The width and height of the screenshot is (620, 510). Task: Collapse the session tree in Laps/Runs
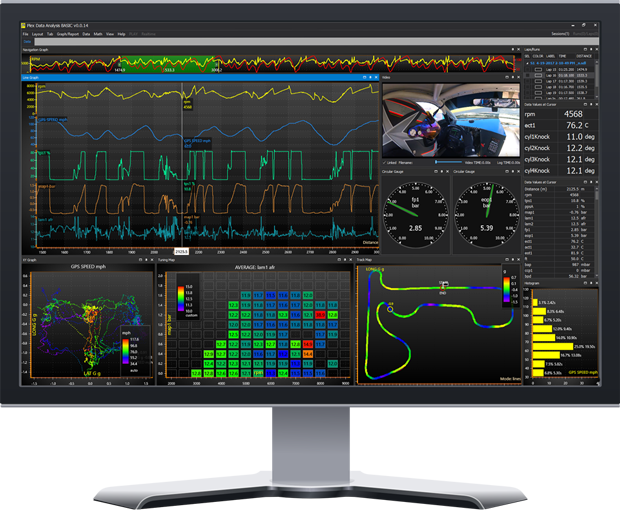click(527, 61)
